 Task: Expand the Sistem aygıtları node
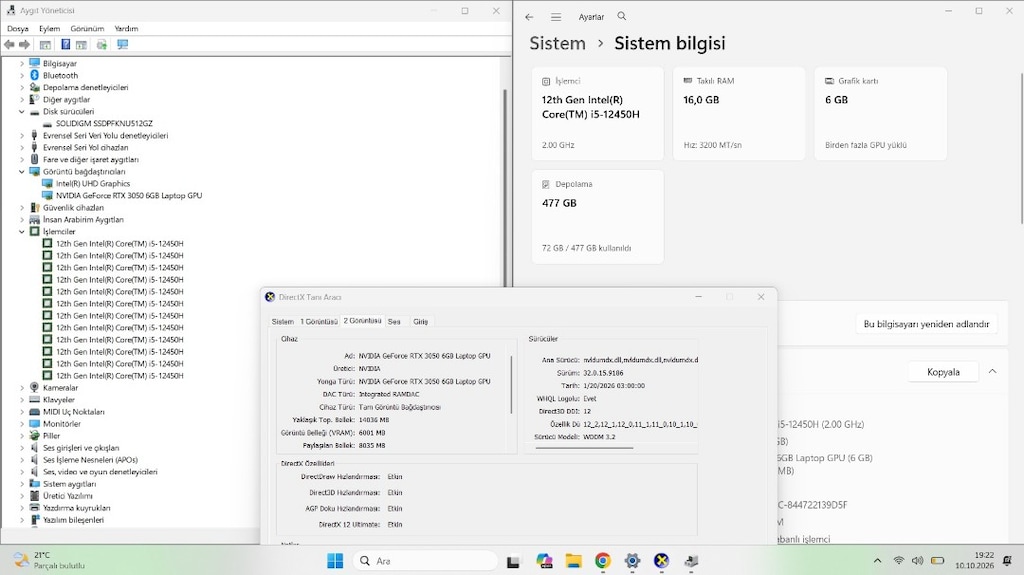click(x=22, y=484)
